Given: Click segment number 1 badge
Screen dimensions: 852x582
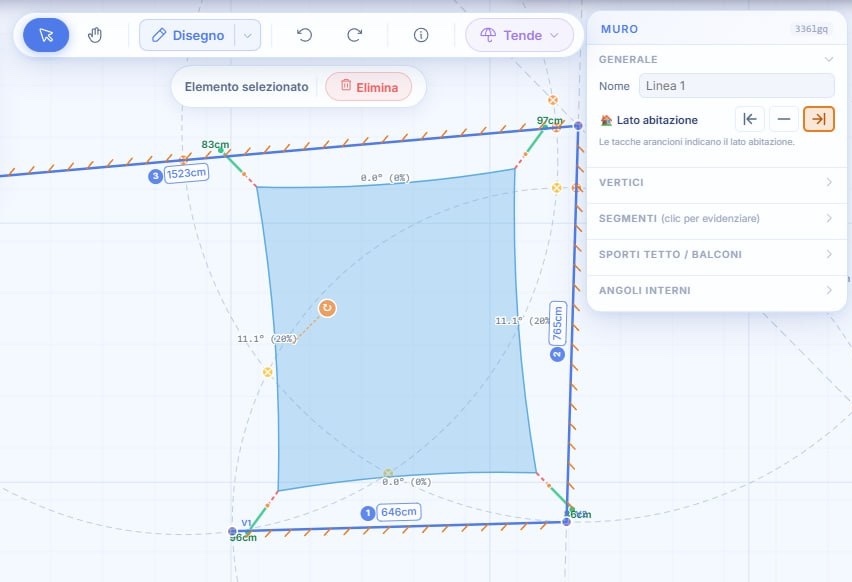Looking at the screenshot, I should point(368,512).
